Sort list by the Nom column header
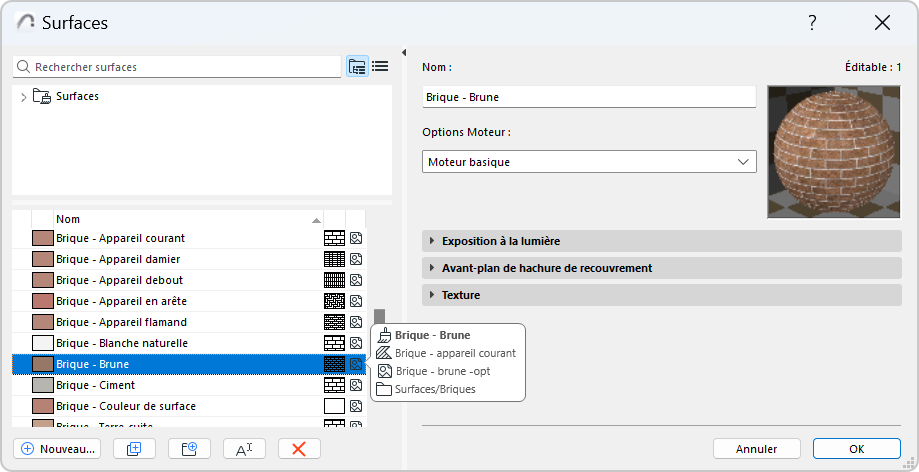 point(185,219)
